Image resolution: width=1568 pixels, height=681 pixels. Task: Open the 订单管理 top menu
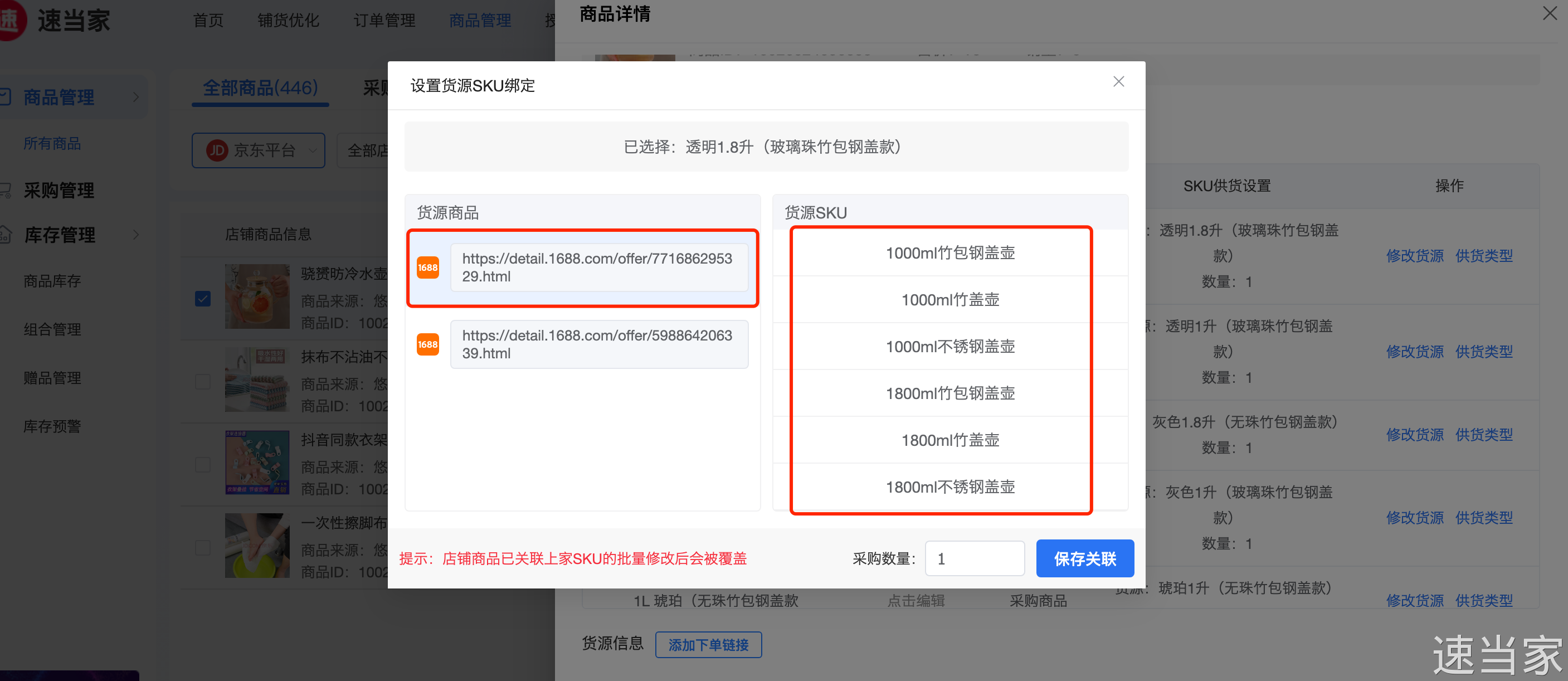pos(384,20)
